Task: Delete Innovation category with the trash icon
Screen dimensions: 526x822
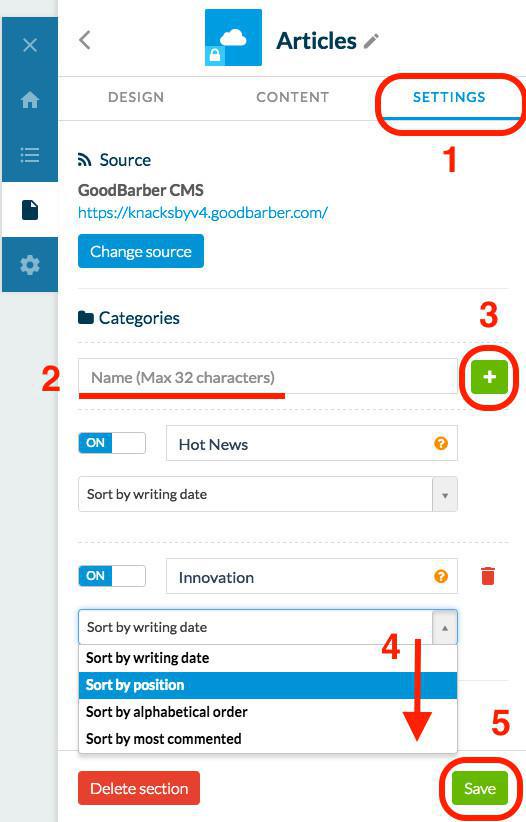Action: click(x=488, y=576)
